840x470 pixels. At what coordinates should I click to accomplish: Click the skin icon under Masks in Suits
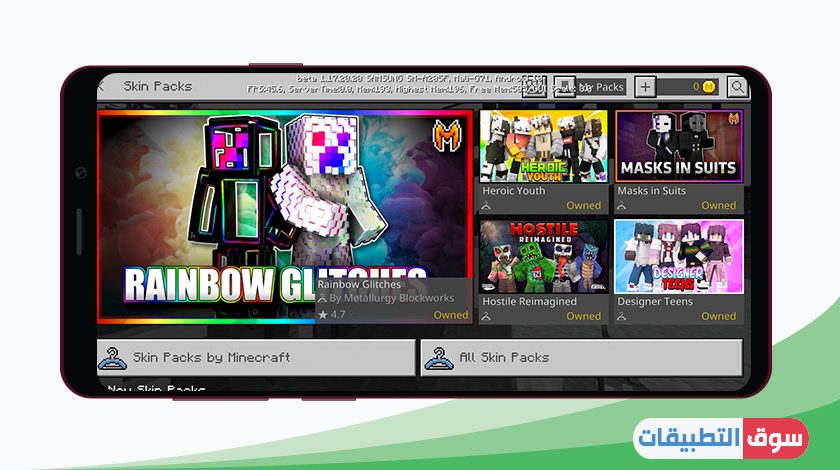[621, 206]
